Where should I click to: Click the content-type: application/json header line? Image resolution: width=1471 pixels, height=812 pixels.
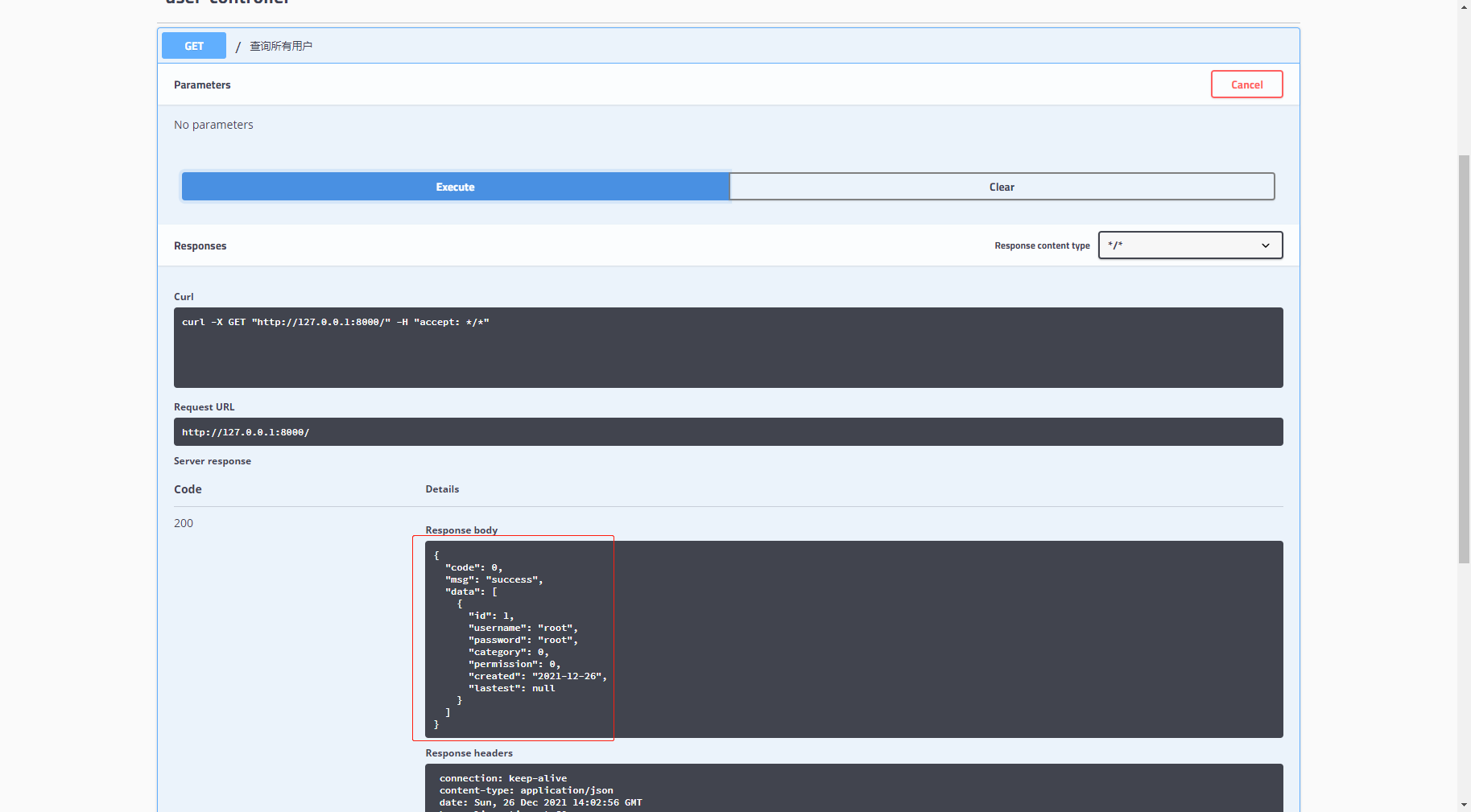pos(527,790)
